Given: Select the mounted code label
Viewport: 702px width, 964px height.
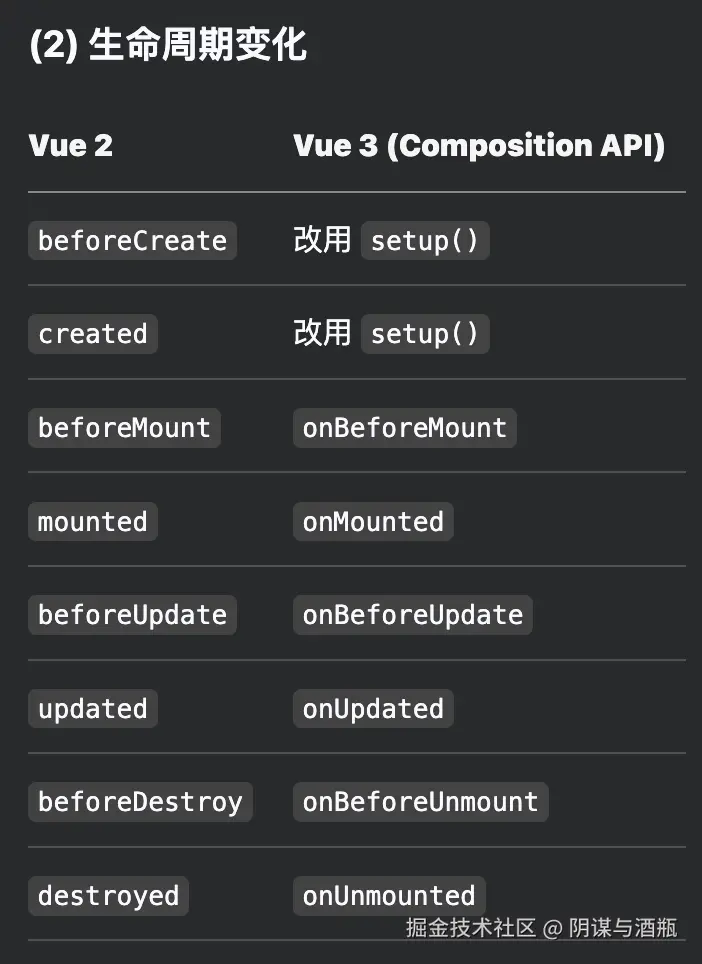Looking at the screenshot, I should tap(92, 522).
